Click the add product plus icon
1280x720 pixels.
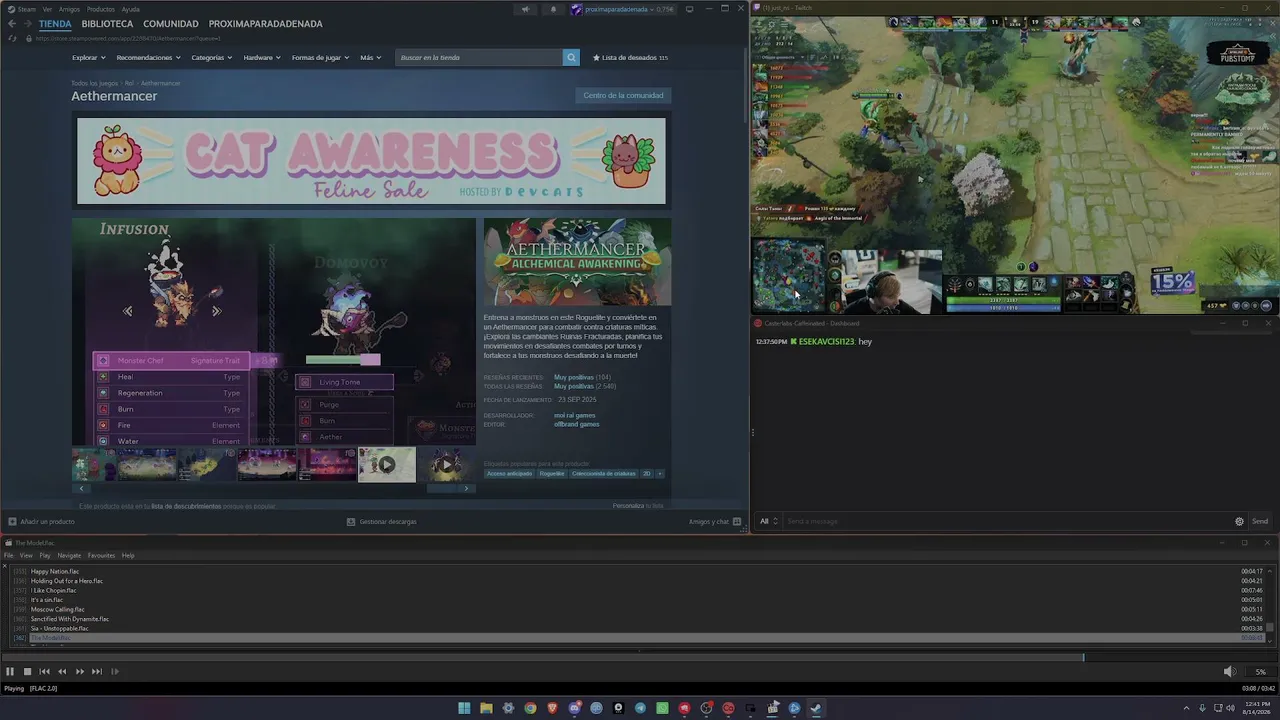(x=12, y=521)
